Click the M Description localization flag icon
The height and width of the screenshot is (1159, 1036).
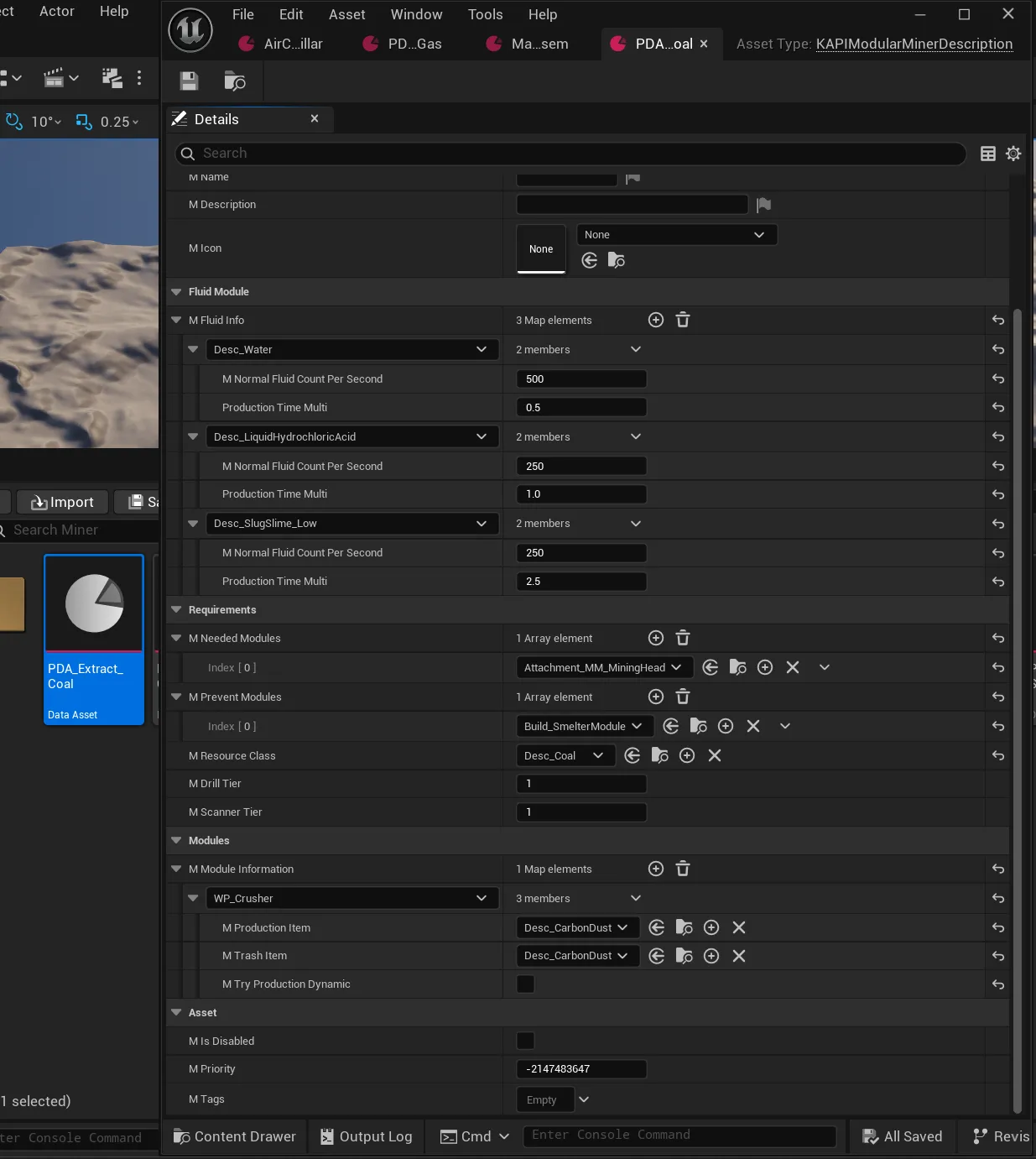click(763, 205)
